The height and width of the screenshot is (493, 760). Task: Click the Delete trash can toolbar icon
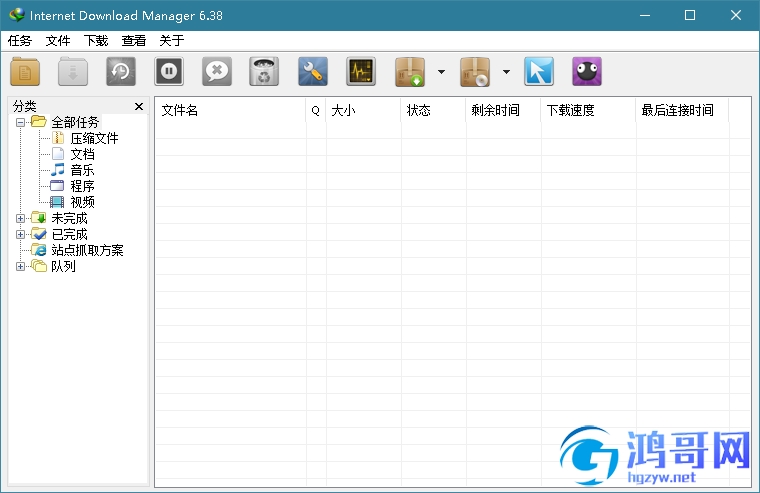coord(264,72)
